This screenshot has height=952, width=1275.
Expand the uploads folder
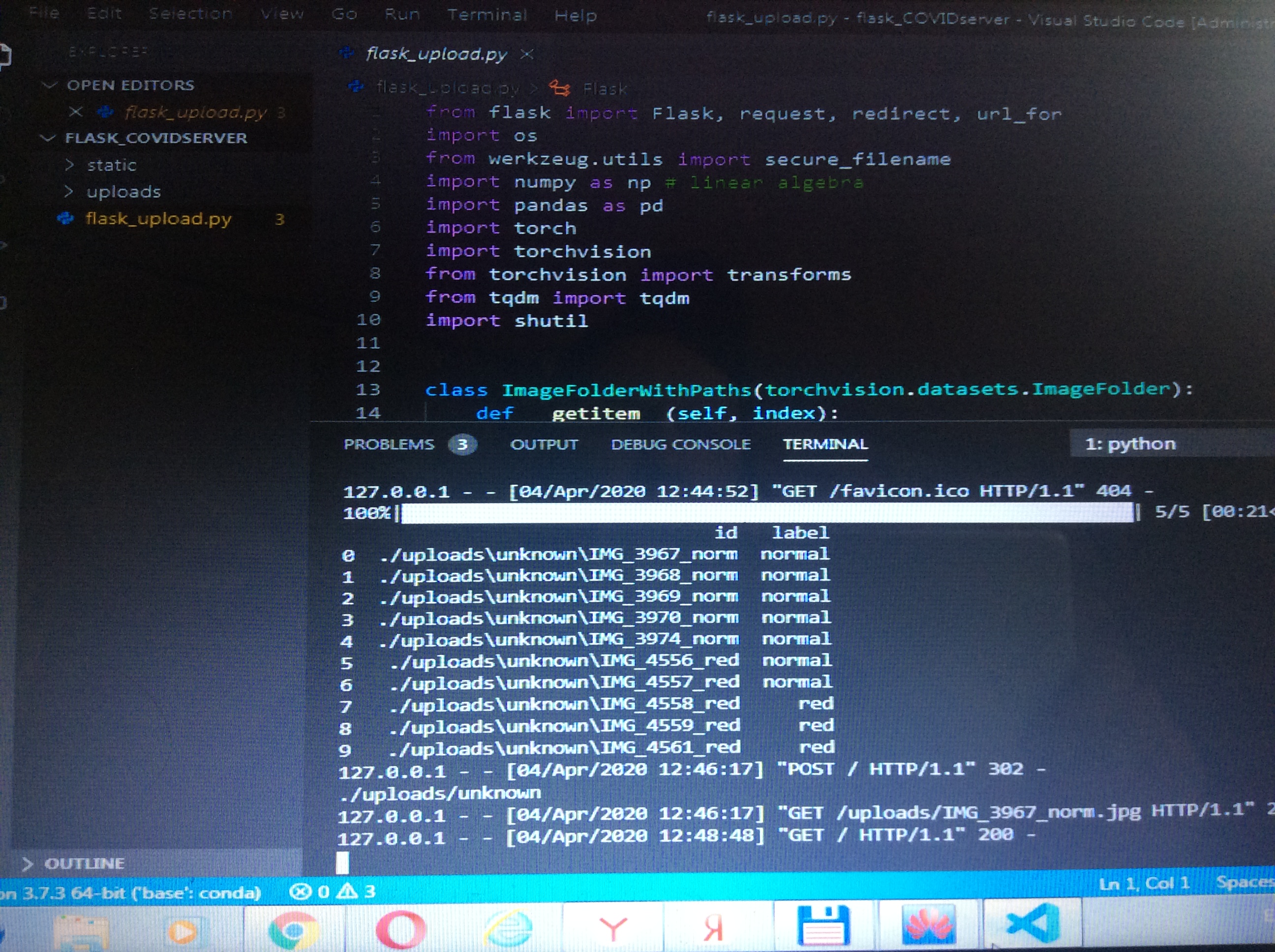tap(123, 192)
